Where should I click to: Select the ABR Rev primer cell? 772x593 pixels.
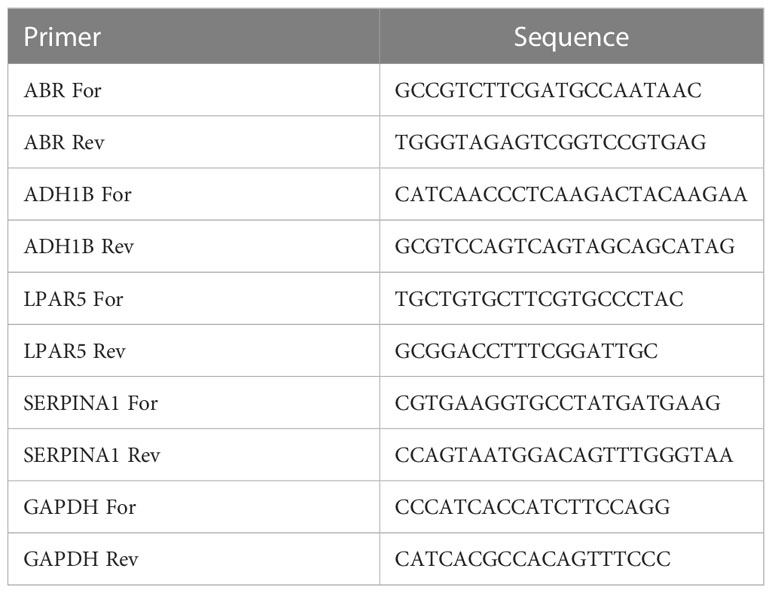(x=193, y=142)
